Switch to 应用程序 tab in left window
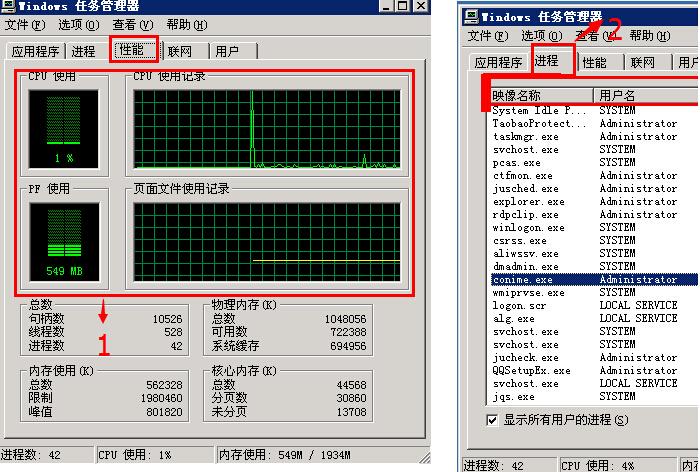This screenshot has height=472, width=700. [35, 51]
